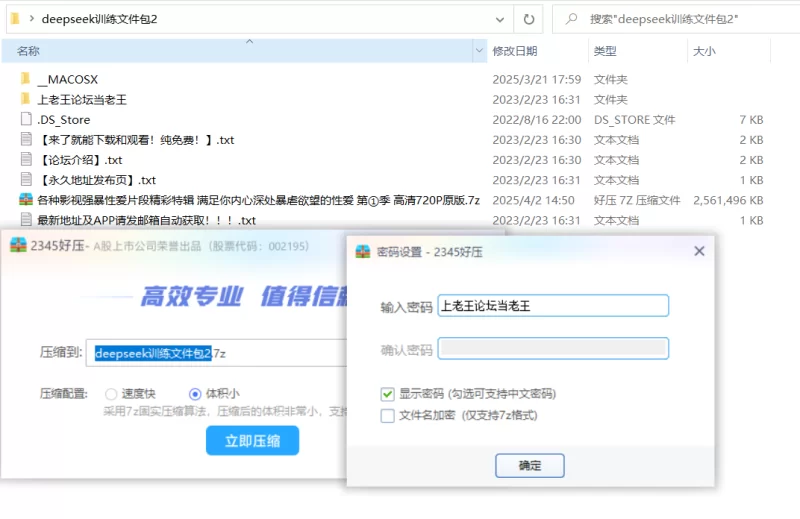Enable the 文件名加密 checkbox
800x519 pixels.
coord(388,416)
